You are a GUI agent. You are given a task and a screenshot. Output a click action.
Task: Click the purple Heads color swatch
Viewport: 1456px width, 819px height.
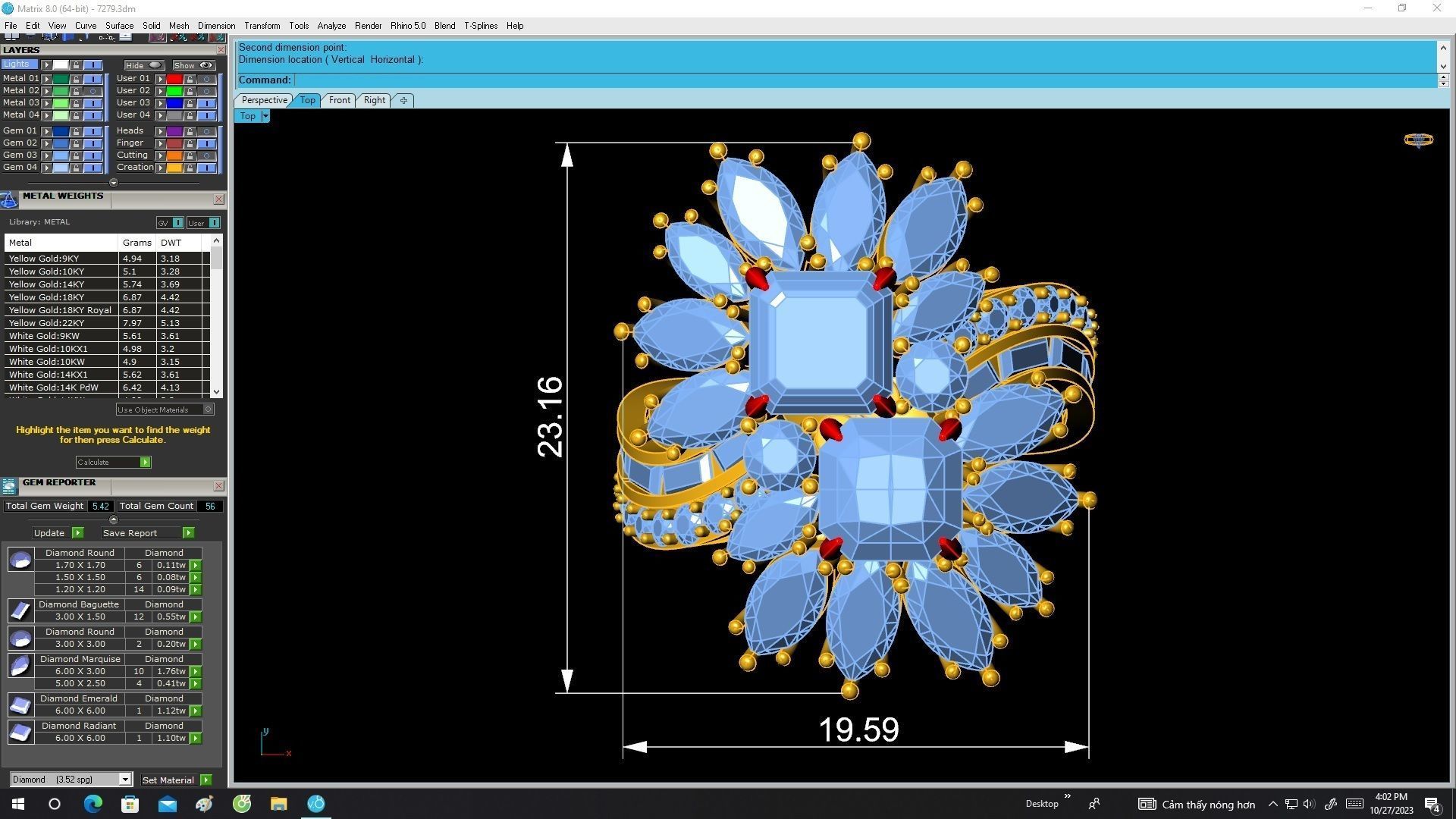[174, 131]
